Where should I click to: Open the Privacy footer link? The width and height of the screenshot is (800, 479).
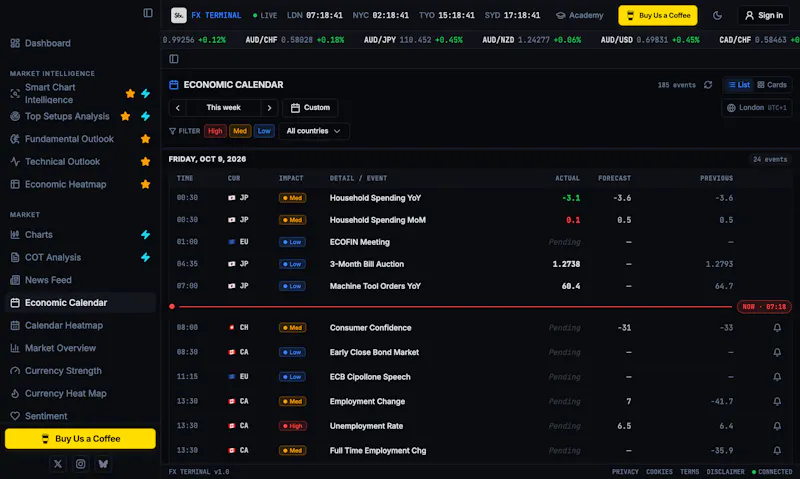(x=625, y=472)
